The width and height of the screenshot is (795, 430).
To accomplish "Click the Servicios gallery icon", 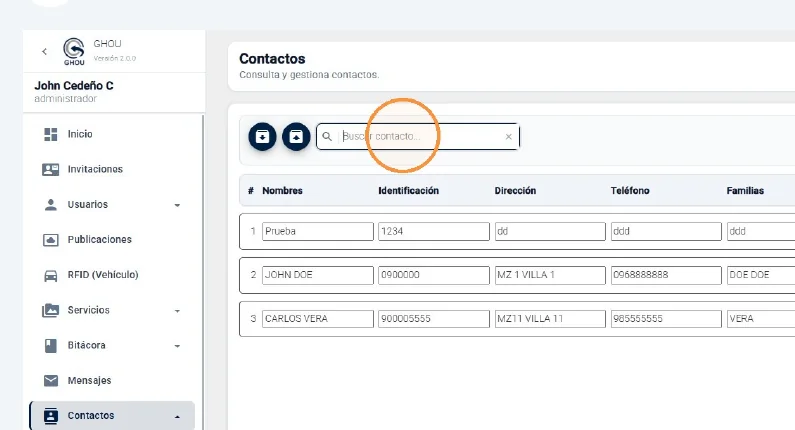I will point(51,310).
